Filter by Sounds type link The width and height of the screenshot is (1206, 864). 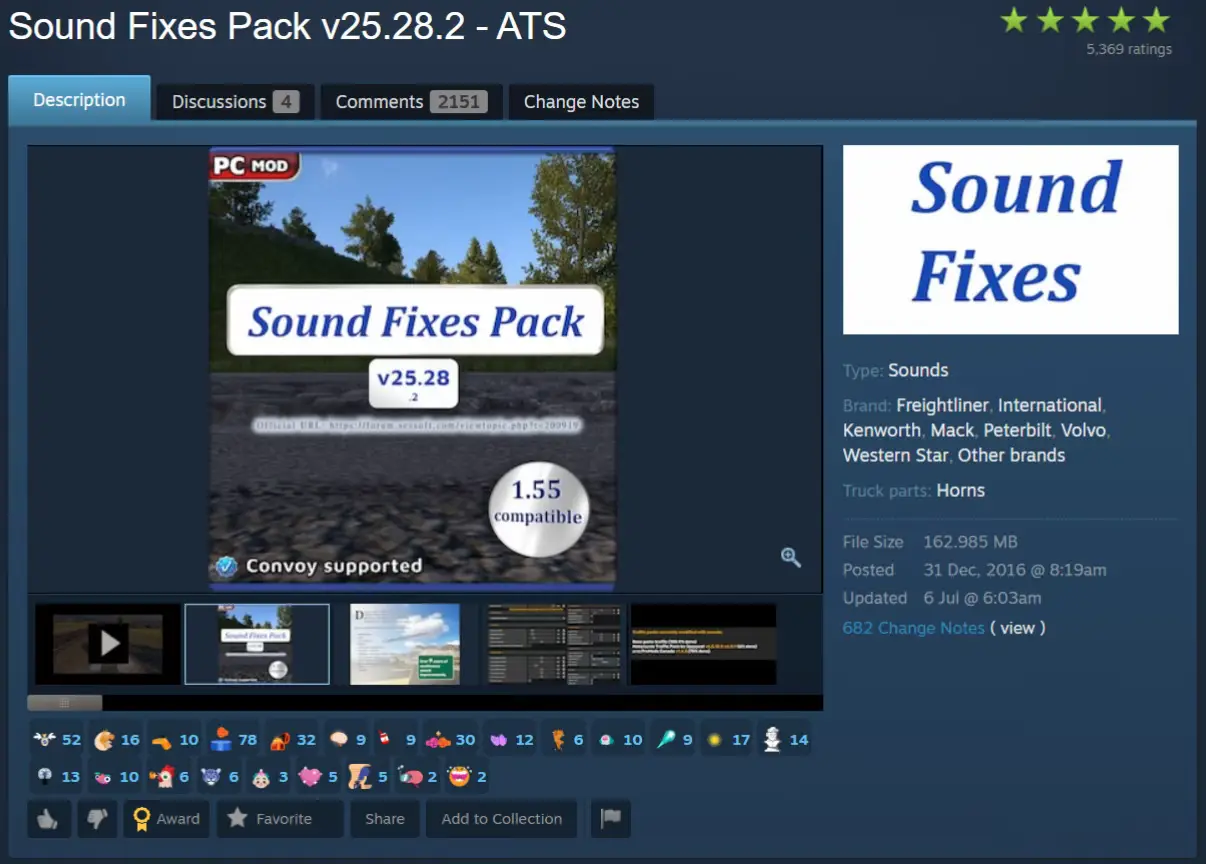coord(918,370)
